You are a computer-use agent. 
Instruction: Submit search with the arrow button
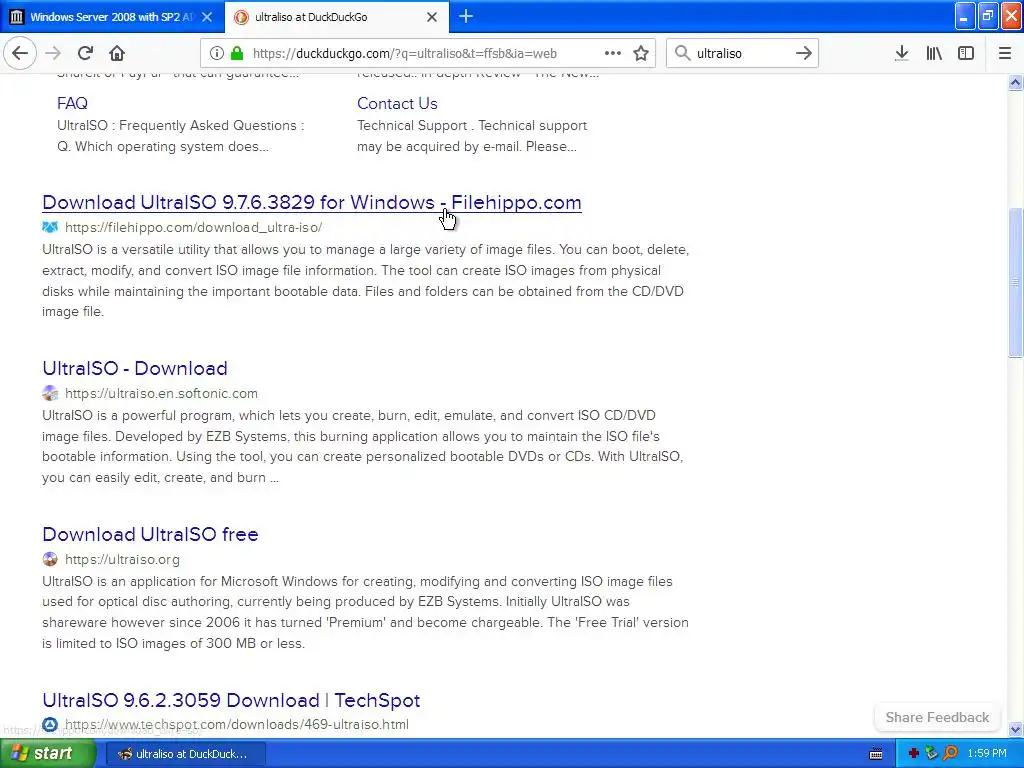(804, 53)
